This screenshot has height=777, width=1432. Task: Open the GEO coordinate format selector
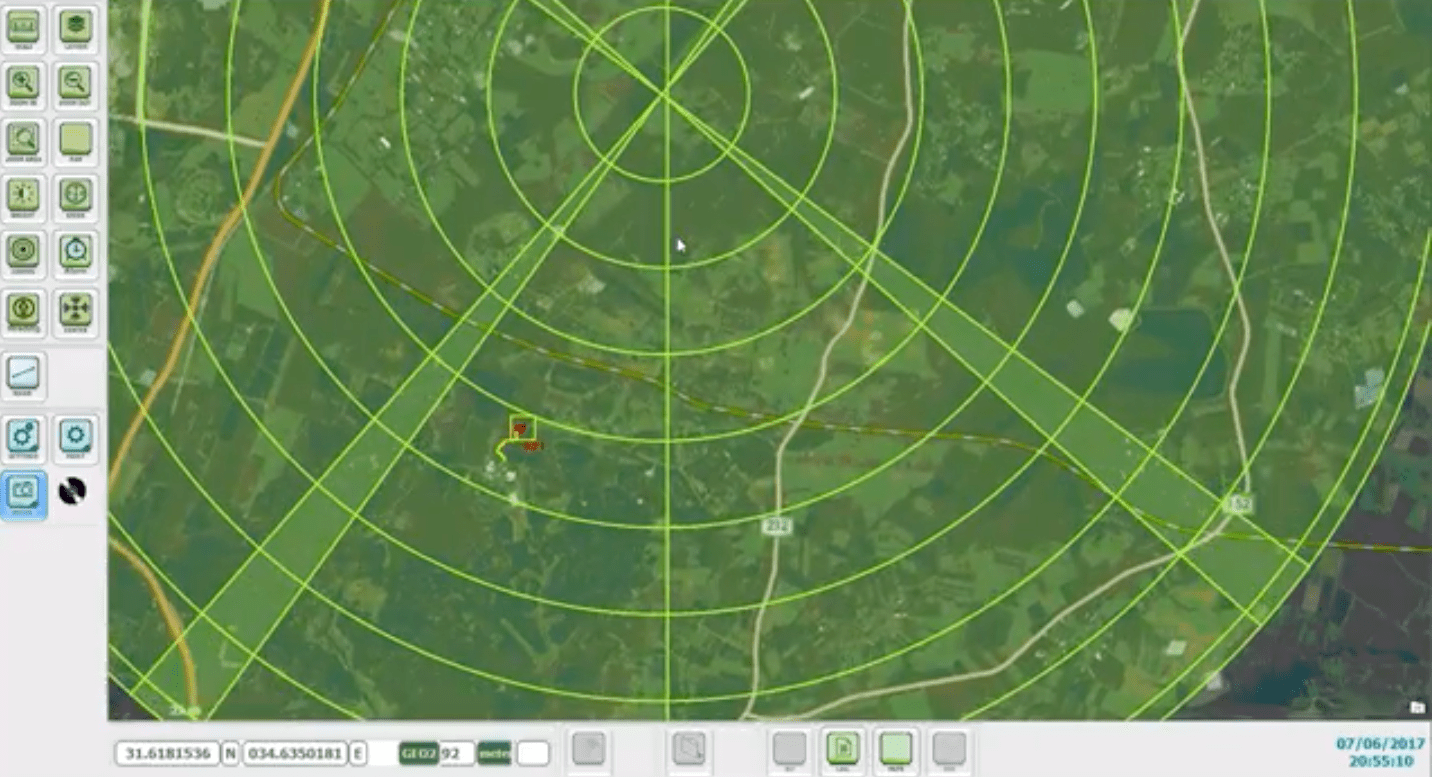(x=418, y=753)
